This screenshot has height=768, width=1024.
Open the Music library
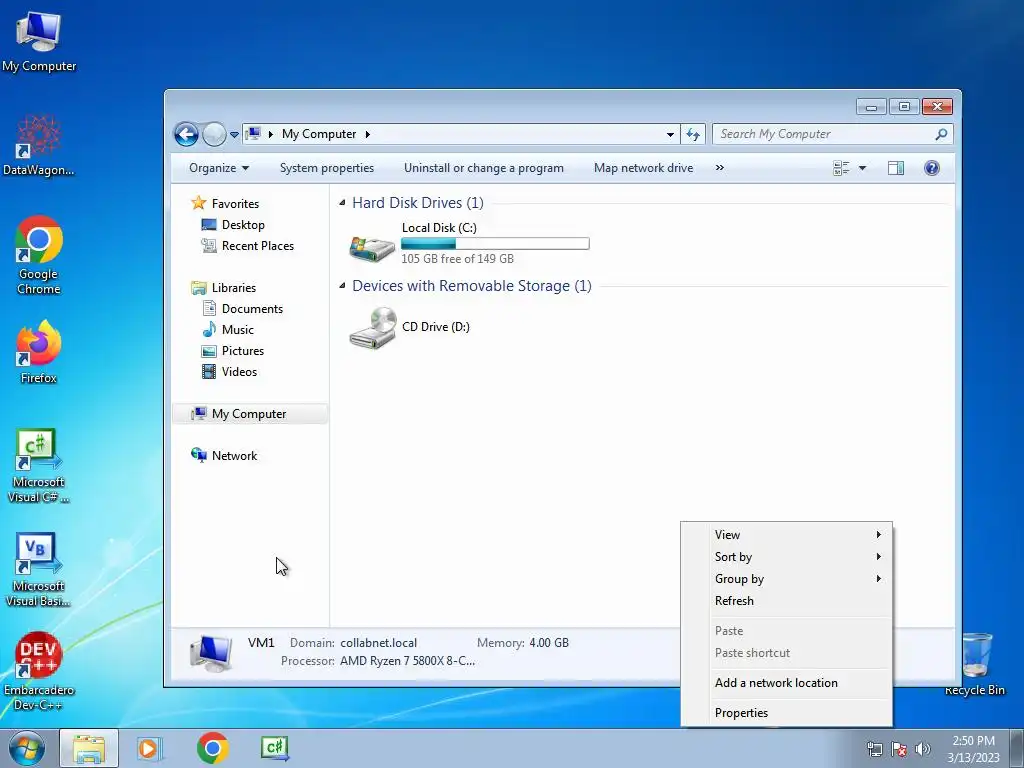228,330
